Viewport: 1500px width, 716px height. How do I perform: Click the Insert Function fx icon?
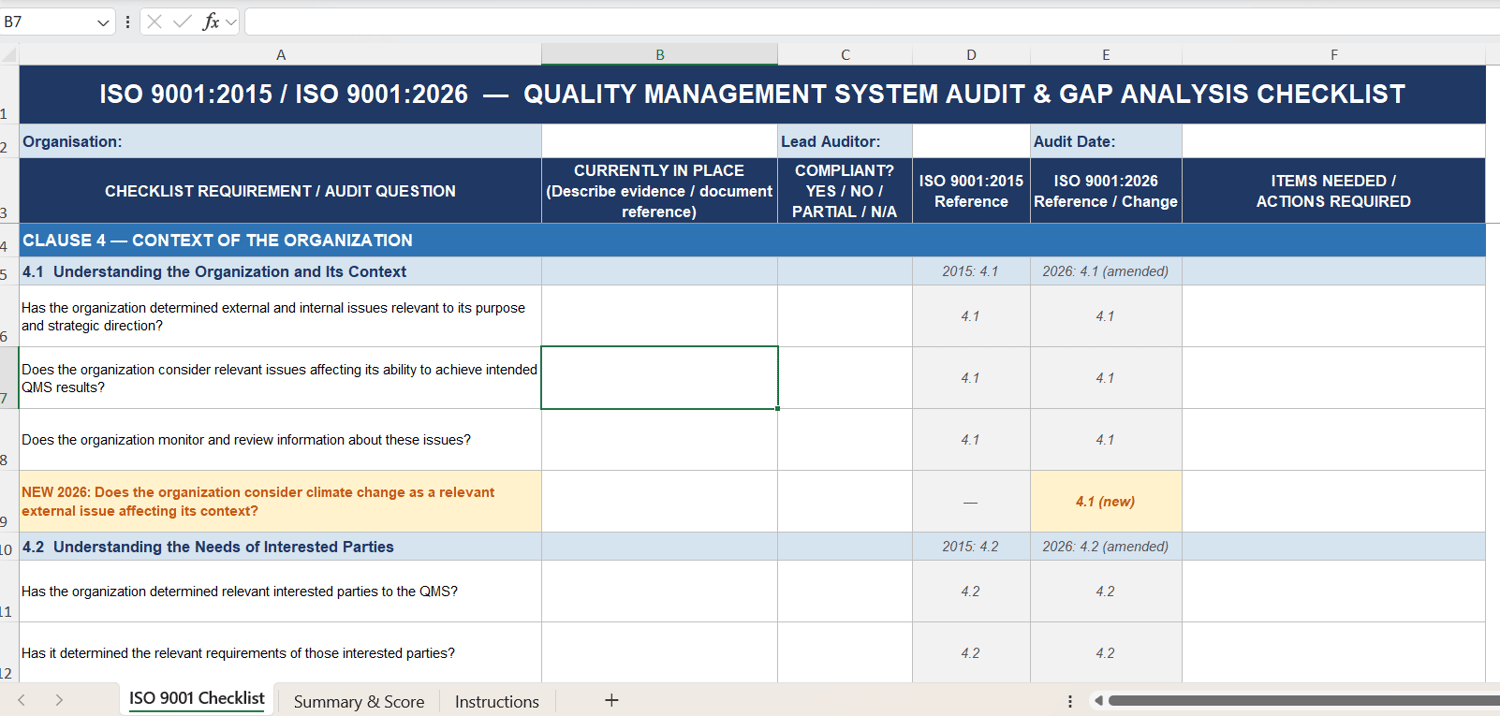point(211,22)
